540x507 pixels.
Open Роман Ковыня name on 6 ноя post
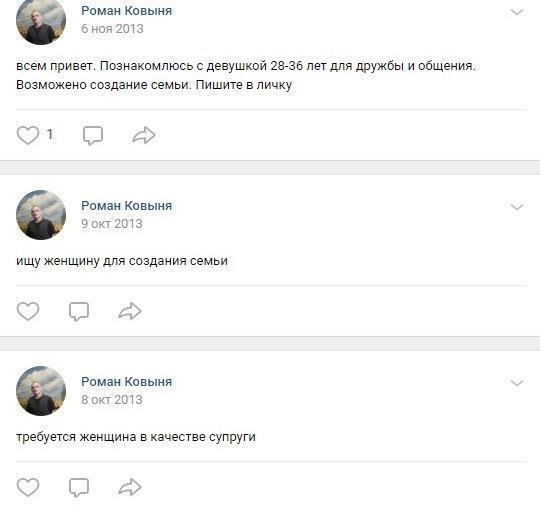point(126,11)
